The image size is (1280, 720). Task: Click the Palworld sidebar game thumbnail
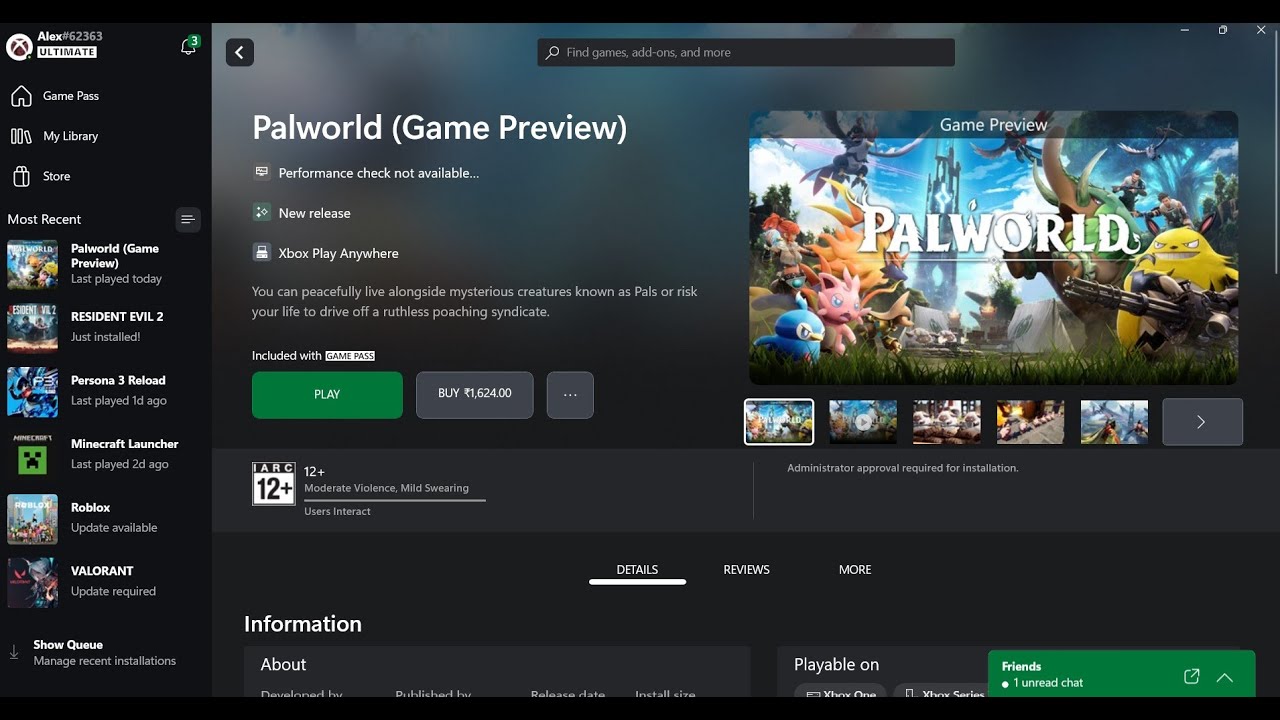point(32,264)
